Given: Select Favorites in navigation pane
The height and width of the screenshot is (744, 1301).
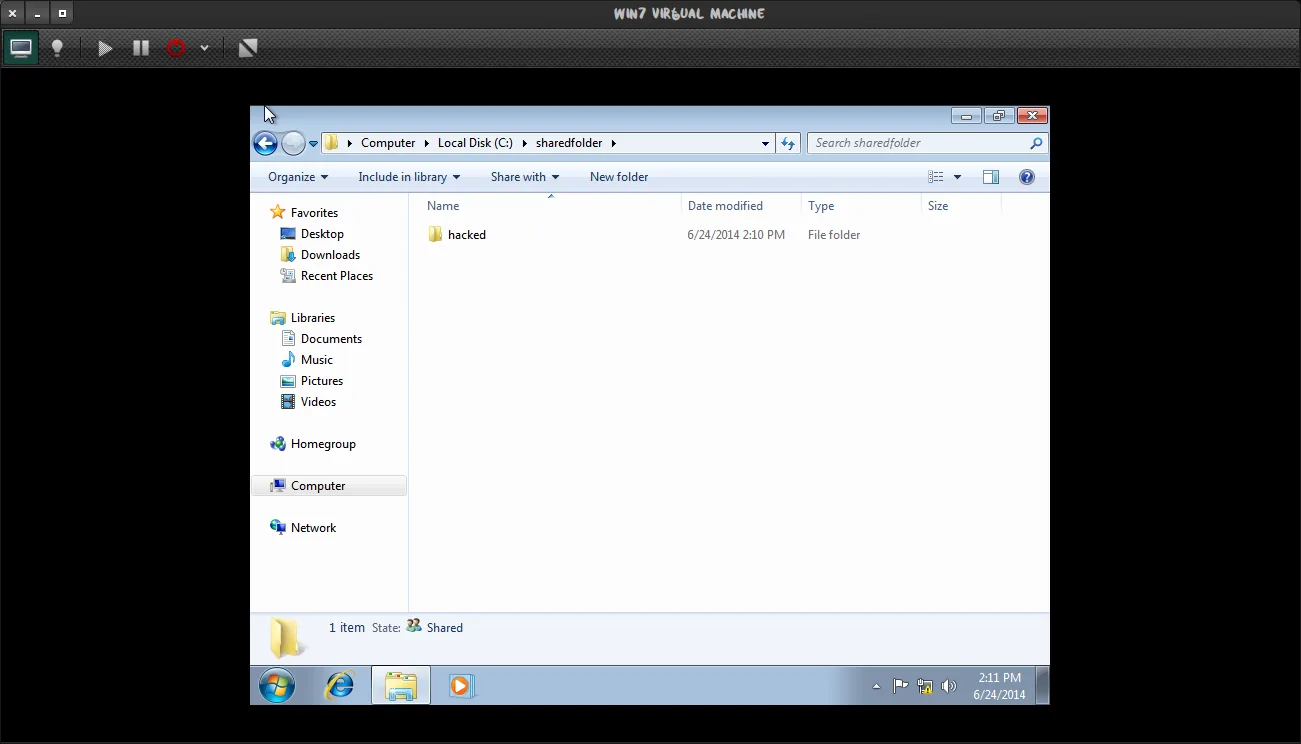Looking at the screenshot, I should pyautogui.click(x=314, y=213).
